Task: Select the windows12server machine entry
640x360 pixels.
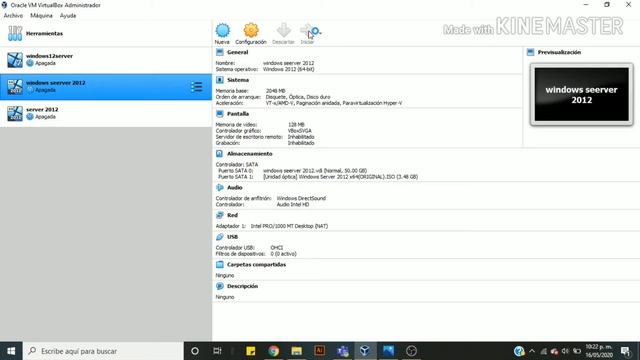Action: pos(106,60)
